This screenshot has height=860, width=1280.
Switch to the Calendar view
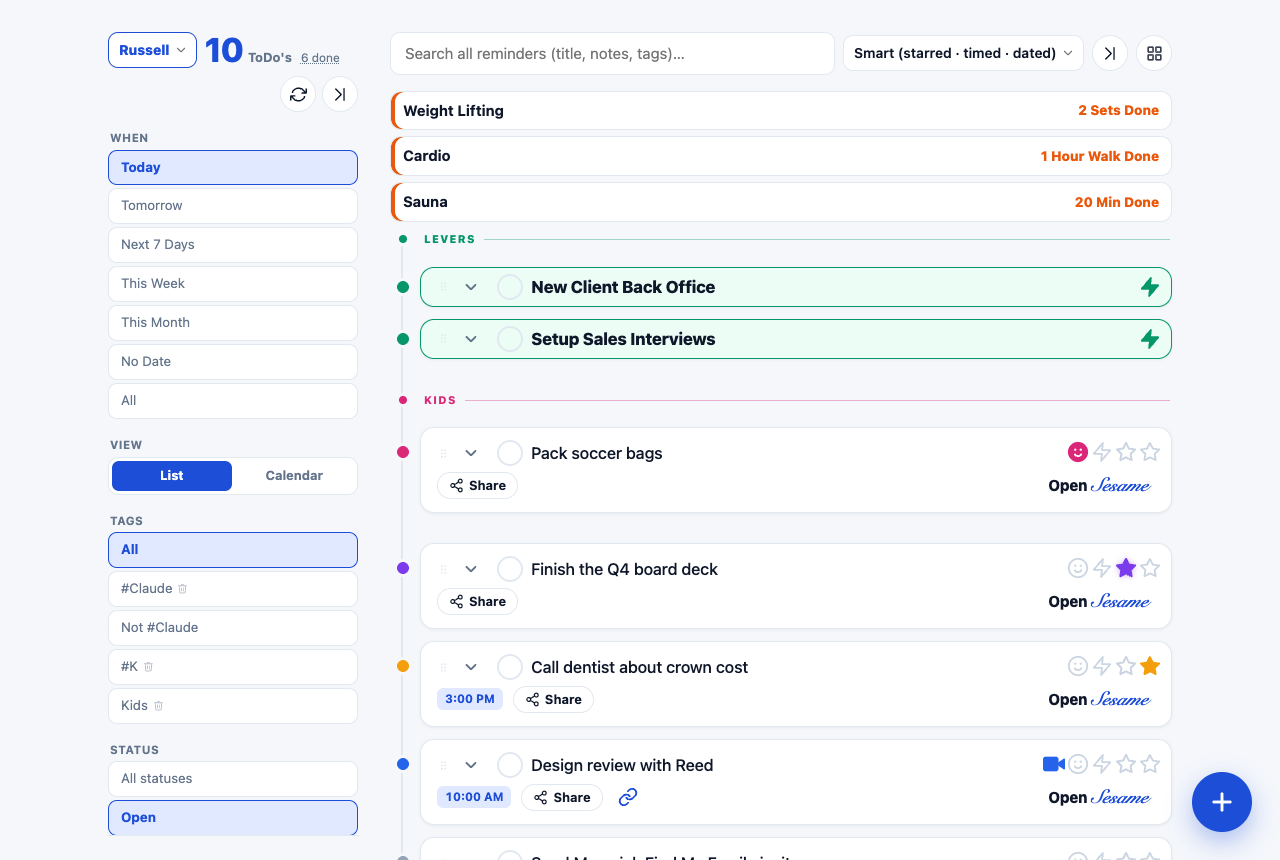(x=294, y=476)
